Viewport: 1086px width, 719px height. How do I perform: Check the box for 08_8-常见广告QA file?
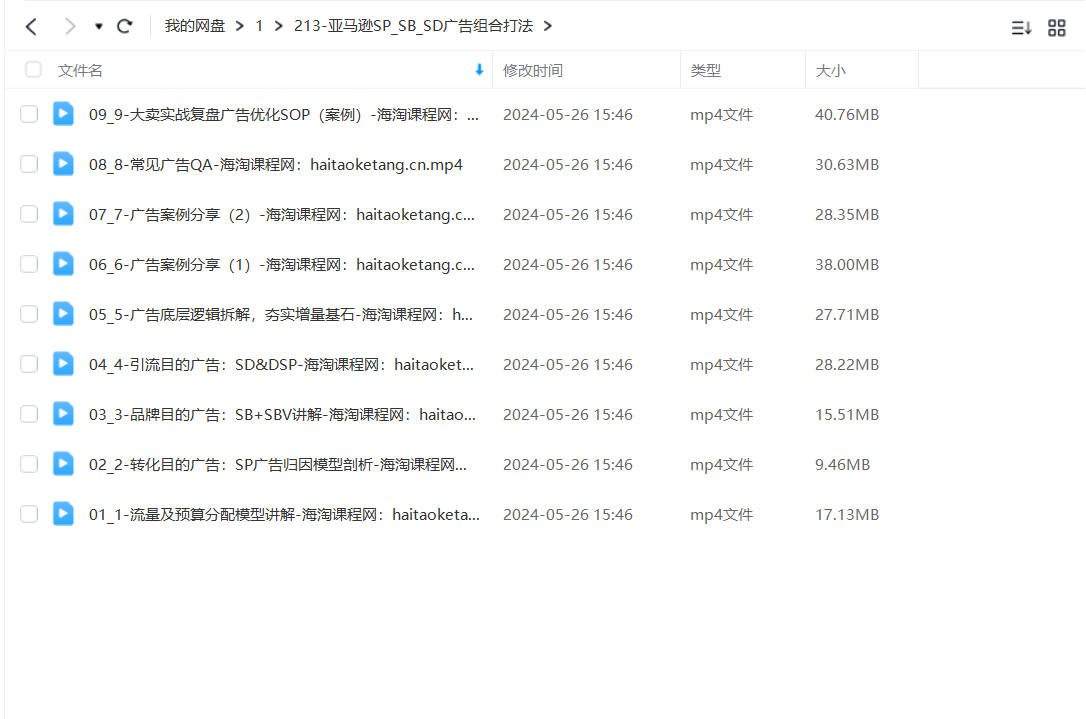point(29,164)
